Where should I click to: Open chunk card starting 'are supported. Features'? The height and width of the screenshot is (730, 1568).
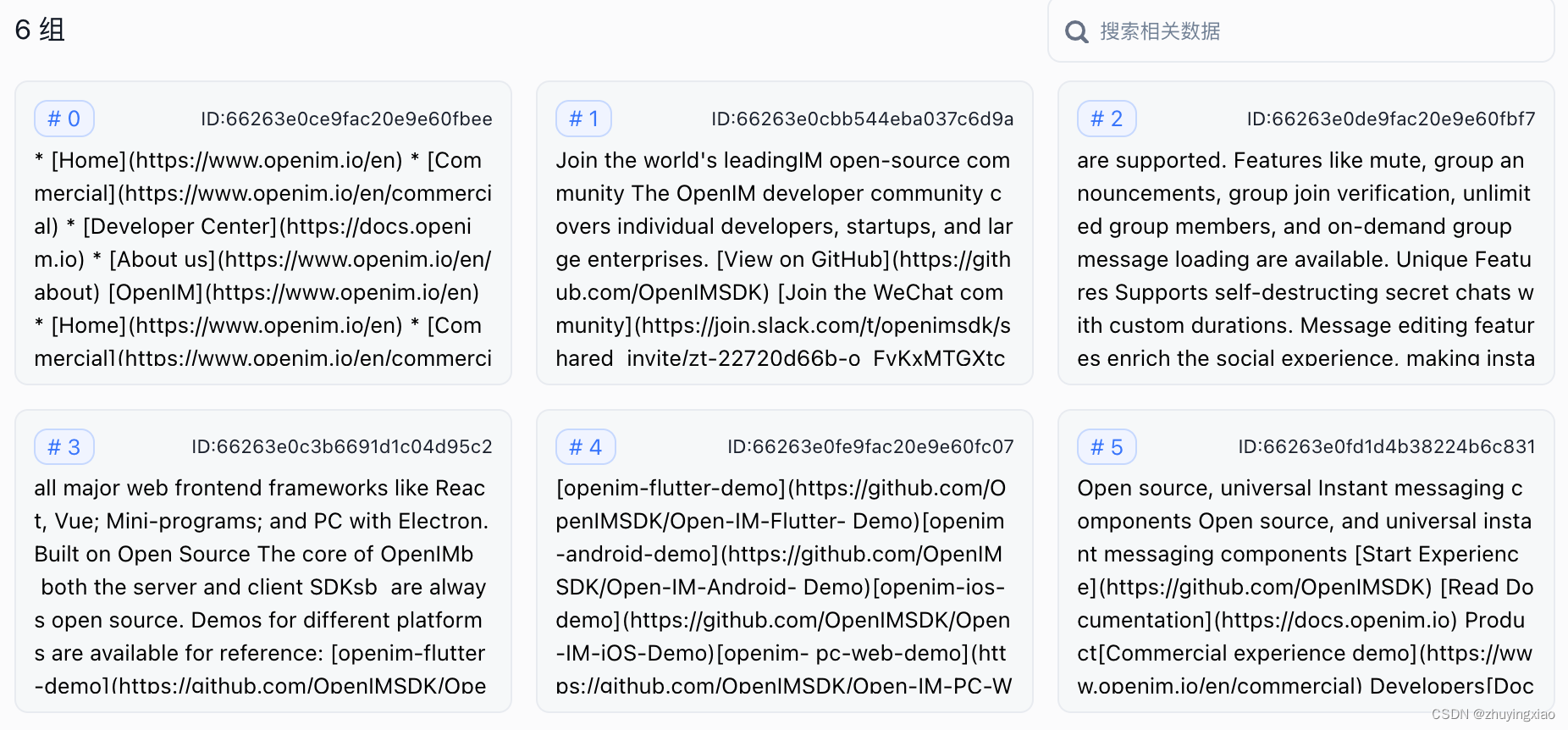click(x=1306, y=233)
